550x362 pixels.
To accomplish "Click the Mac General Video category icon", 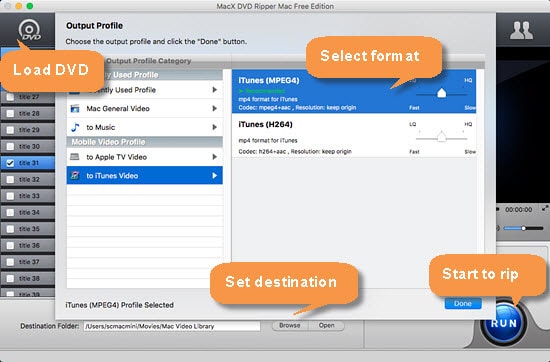I will (x=75, y=108).
